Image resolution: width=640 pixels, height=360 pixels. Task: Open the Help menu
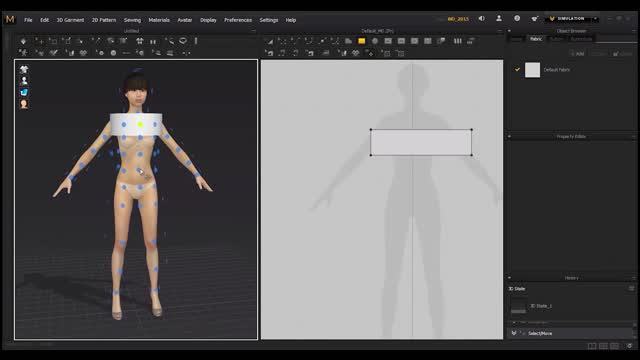[291, 20]
